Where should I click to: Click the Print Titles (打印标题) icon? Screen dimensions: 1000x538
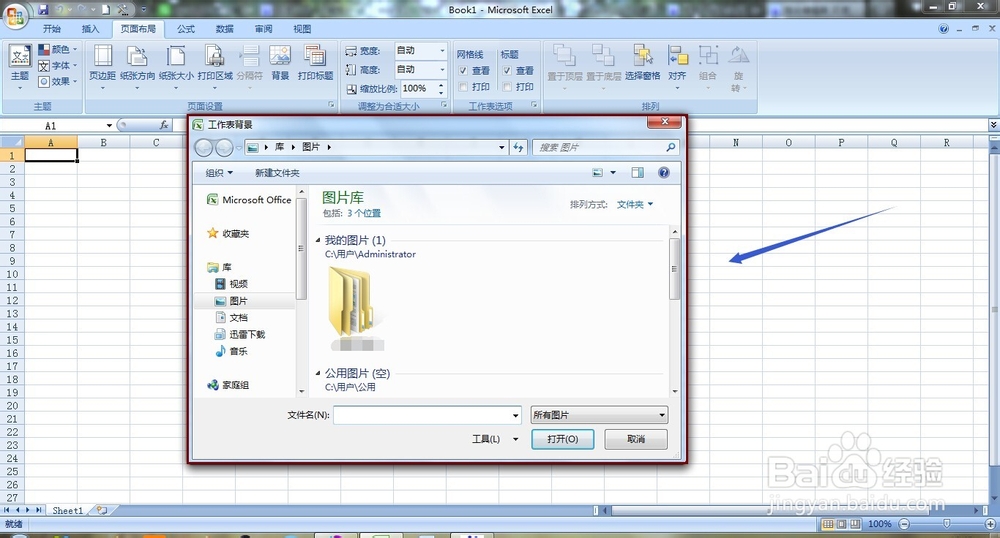(315, 62)
